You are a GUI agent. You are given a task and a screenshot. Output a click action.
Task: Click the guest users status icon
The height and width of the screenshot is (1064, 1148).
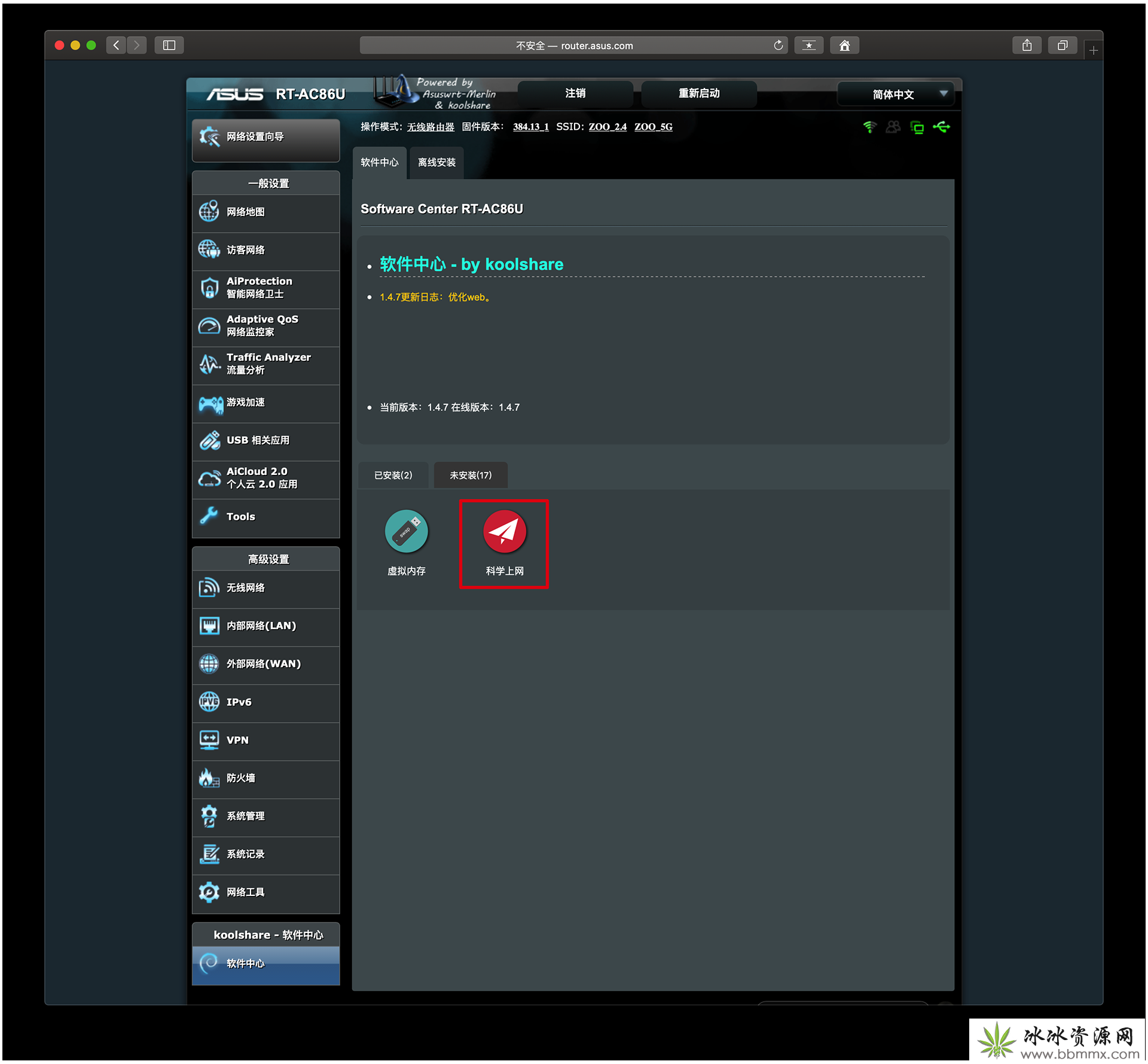coord(893,127)
